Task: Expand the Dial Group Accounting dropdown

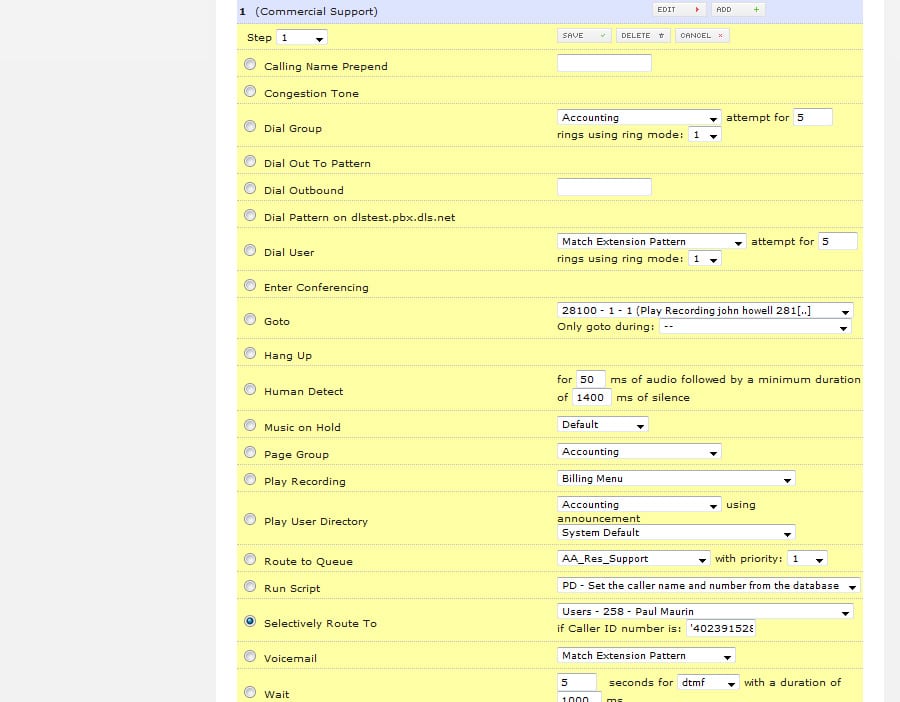Action: tap(639, 117)
